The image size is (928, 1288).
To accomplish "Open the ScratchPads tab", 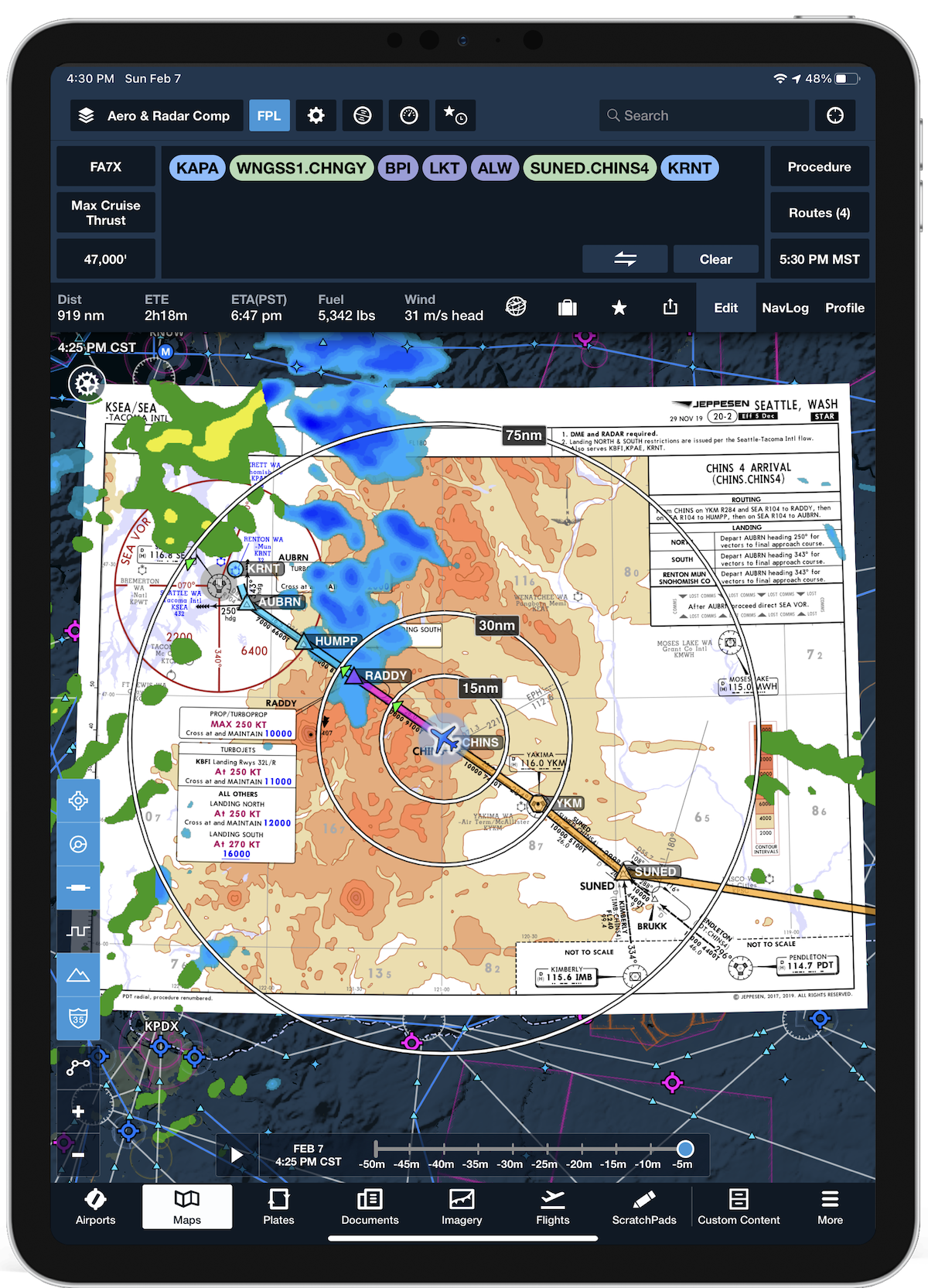I will pyautogui.click(x=644, y=1207).
